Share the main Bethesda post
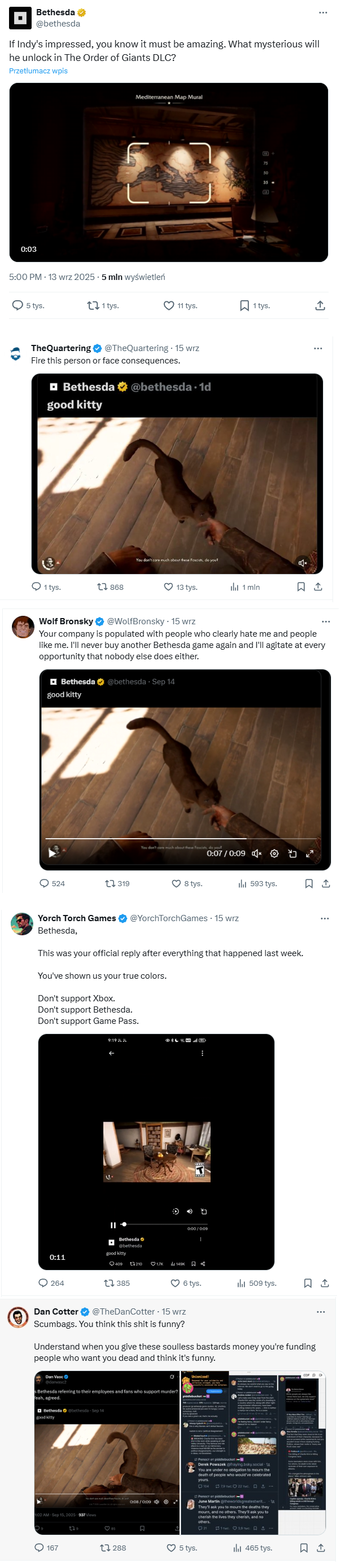The width and height of the screenshot is (341, 1568). tap(320, 305)
